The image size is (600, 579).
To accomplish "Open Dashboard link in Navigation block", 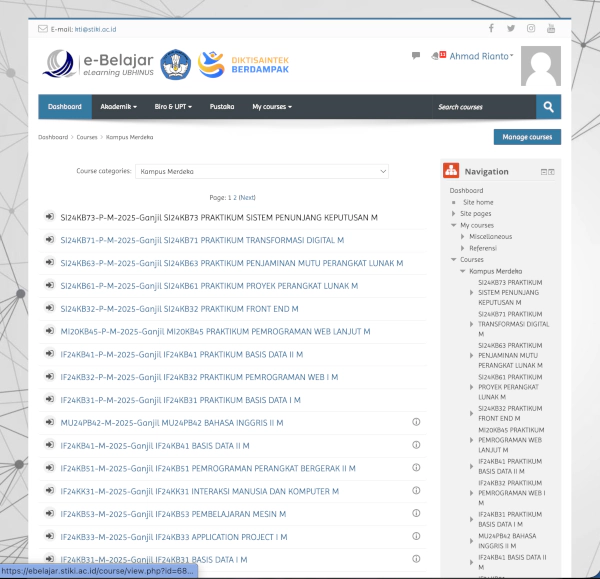I will [466, 190].
